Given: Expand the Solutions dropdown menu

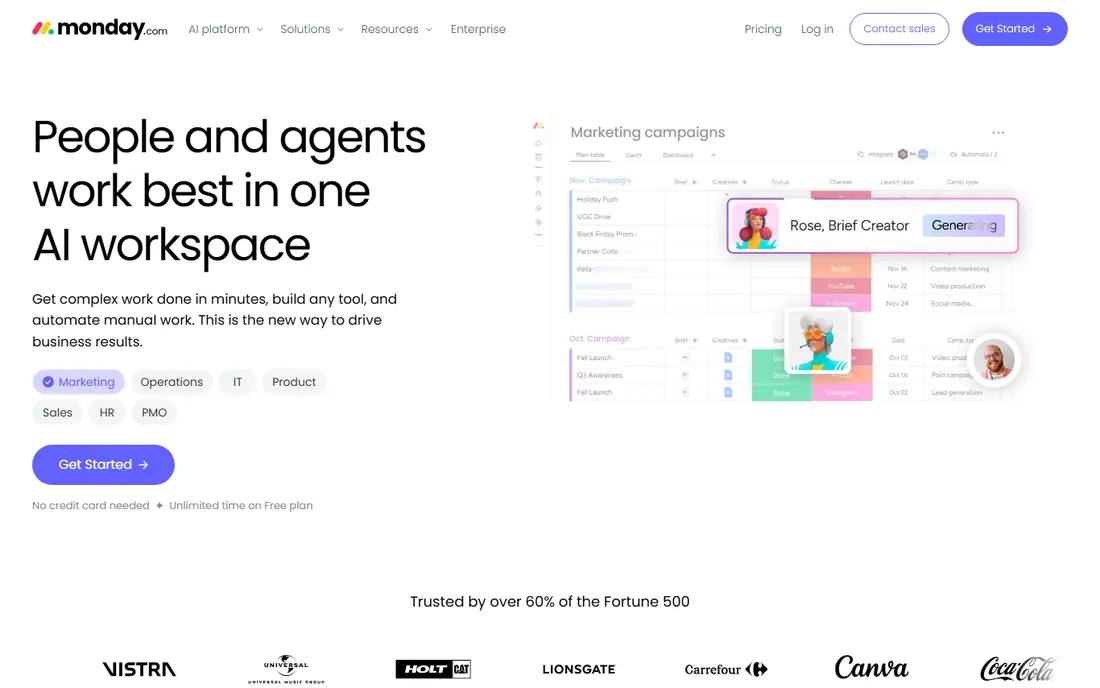Looking at the screenshot, I should (x=311, y=29).
